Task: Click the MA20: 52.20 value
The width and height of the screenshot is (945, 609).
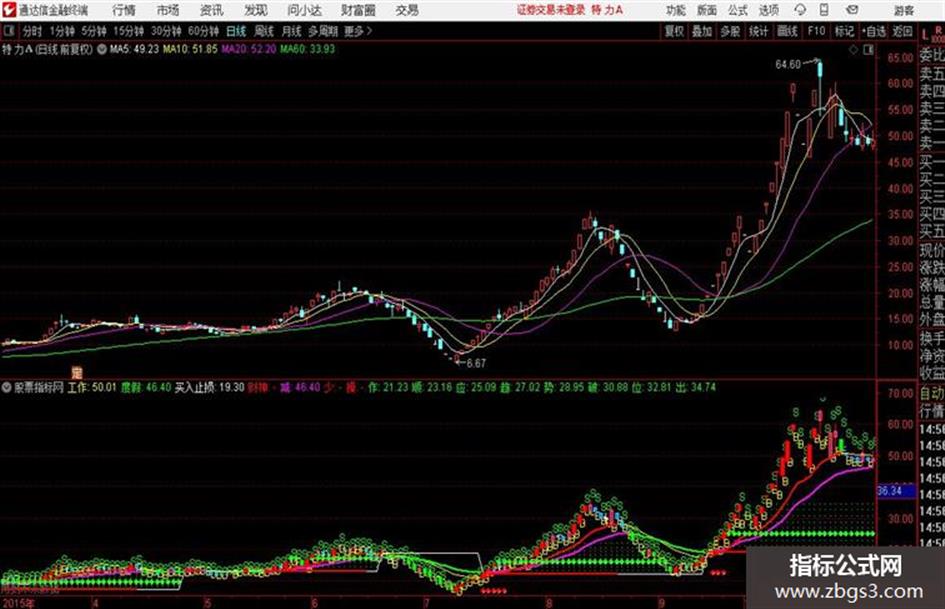Action: click(248, 49)
